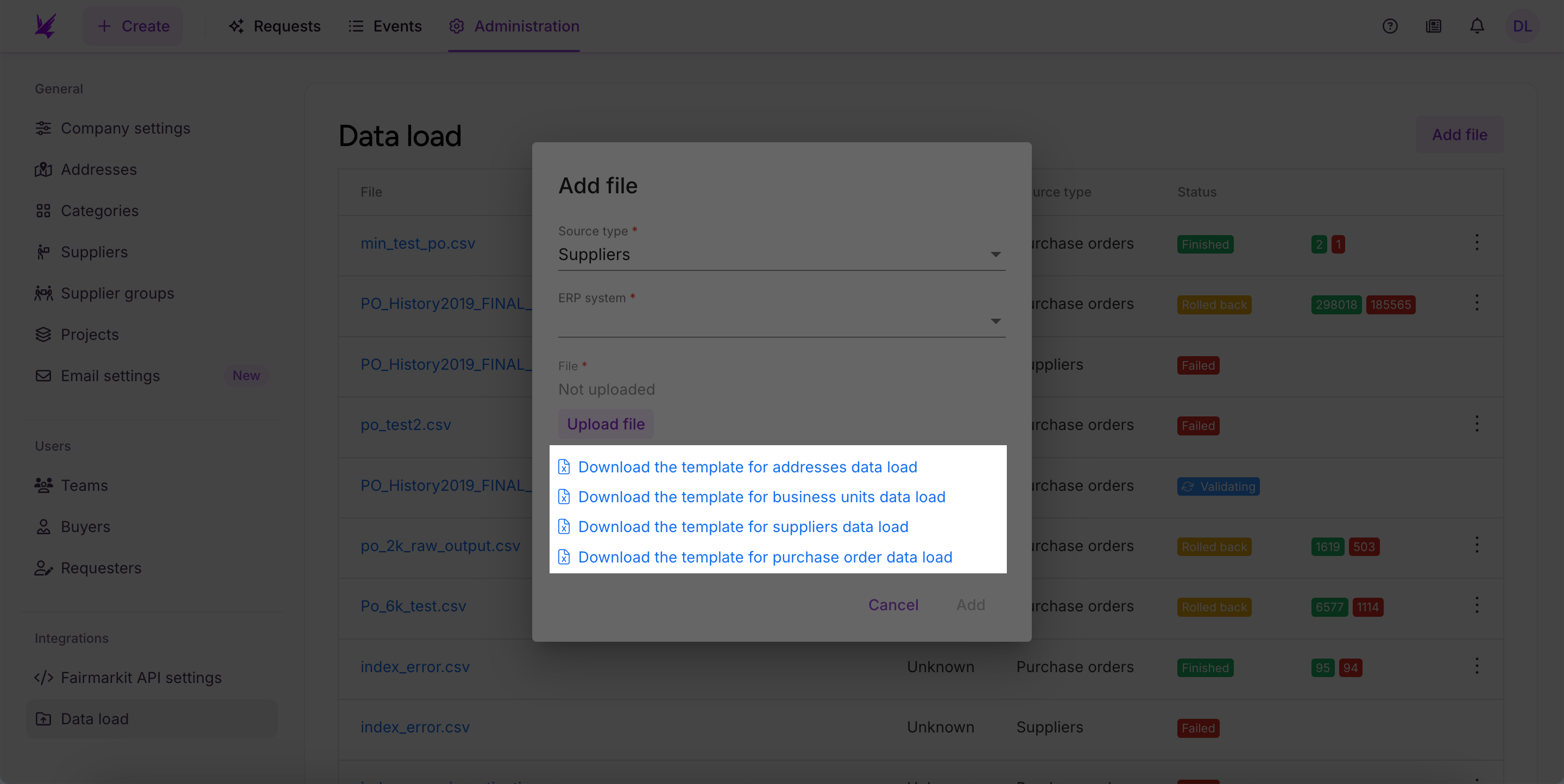Image resolution: width=1564 pixels, height=784 pixels.
Task: Click the Validating status badge
Action: pyautogui.click(x=1218, y=486)
